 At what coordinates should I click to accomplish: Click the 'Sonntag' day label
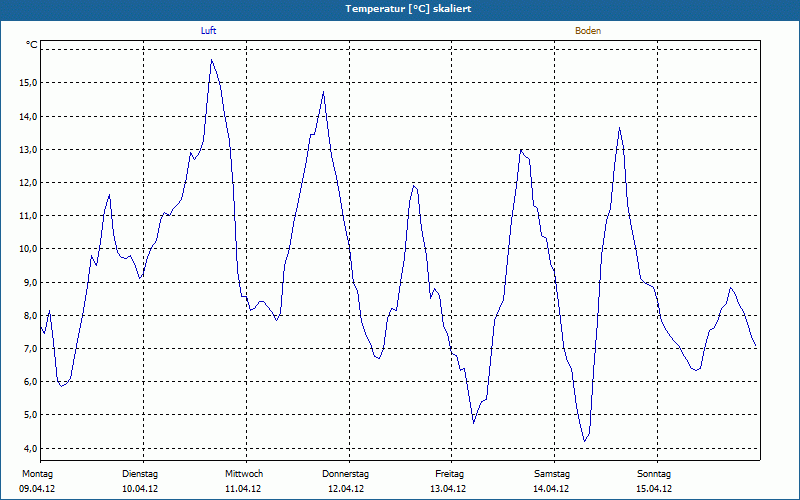pyautogui.click(x=654, y=474)
